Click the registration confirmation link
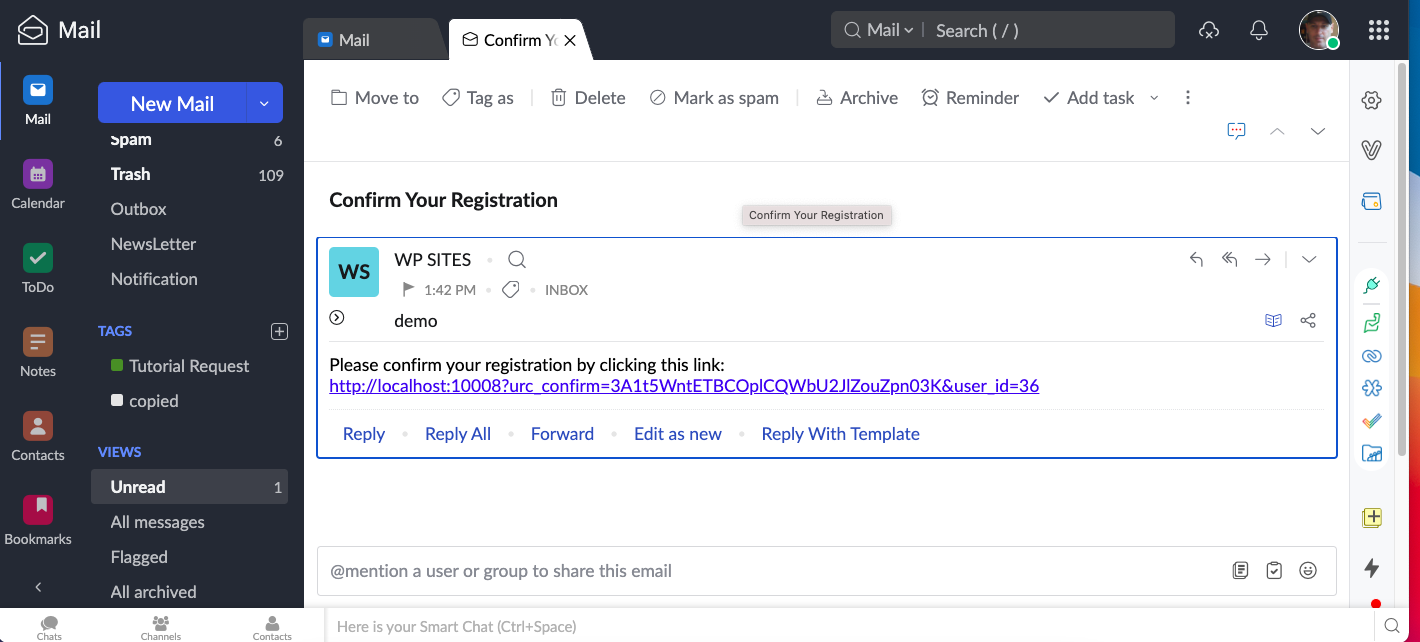Image resolution: width=1420 pixels, height=642 pixels. (x=684, y=386)
